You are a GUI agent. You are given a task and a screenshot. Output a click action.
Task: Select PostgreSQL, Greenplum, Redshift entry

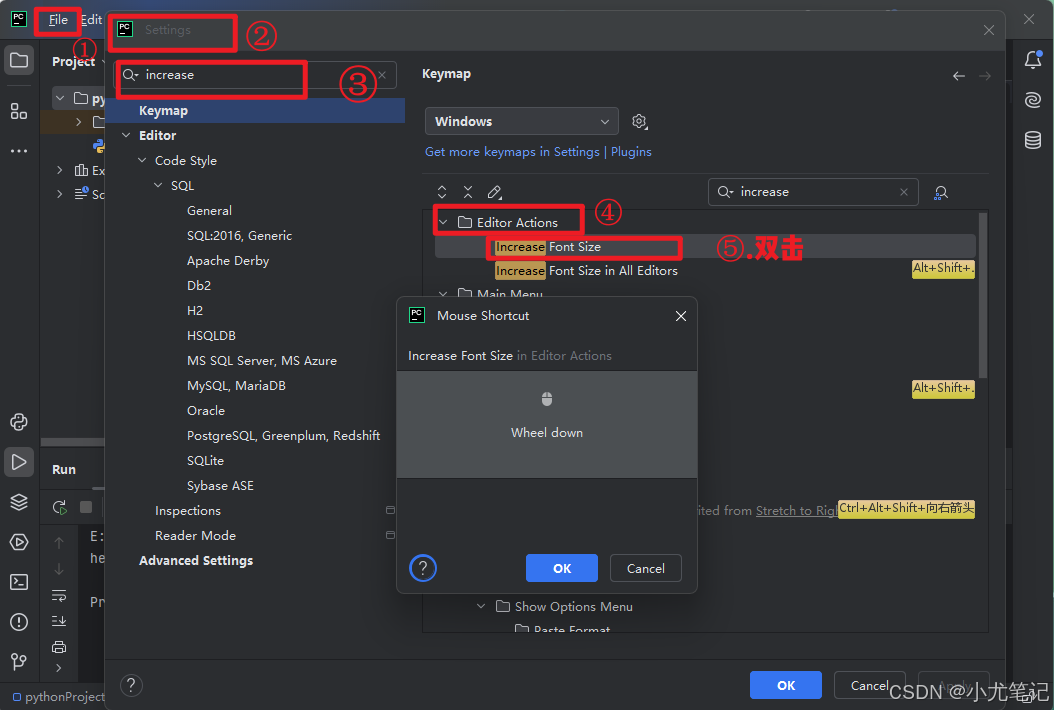[x=283, y=435]
